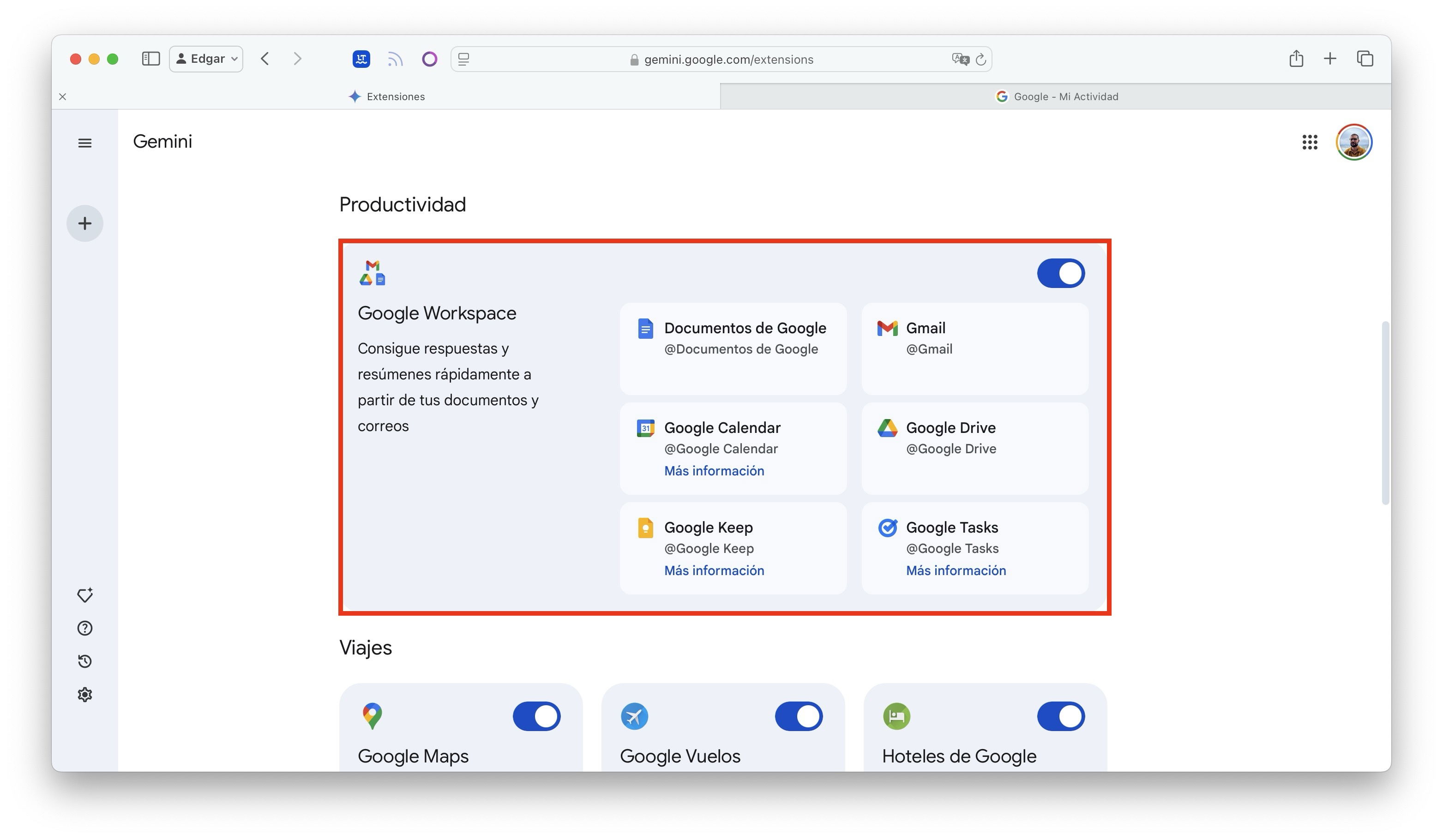Click the Consigue respuestas y resúmenes description
Viewport: 1443px width, 840px height.
[x=448, y=387]
